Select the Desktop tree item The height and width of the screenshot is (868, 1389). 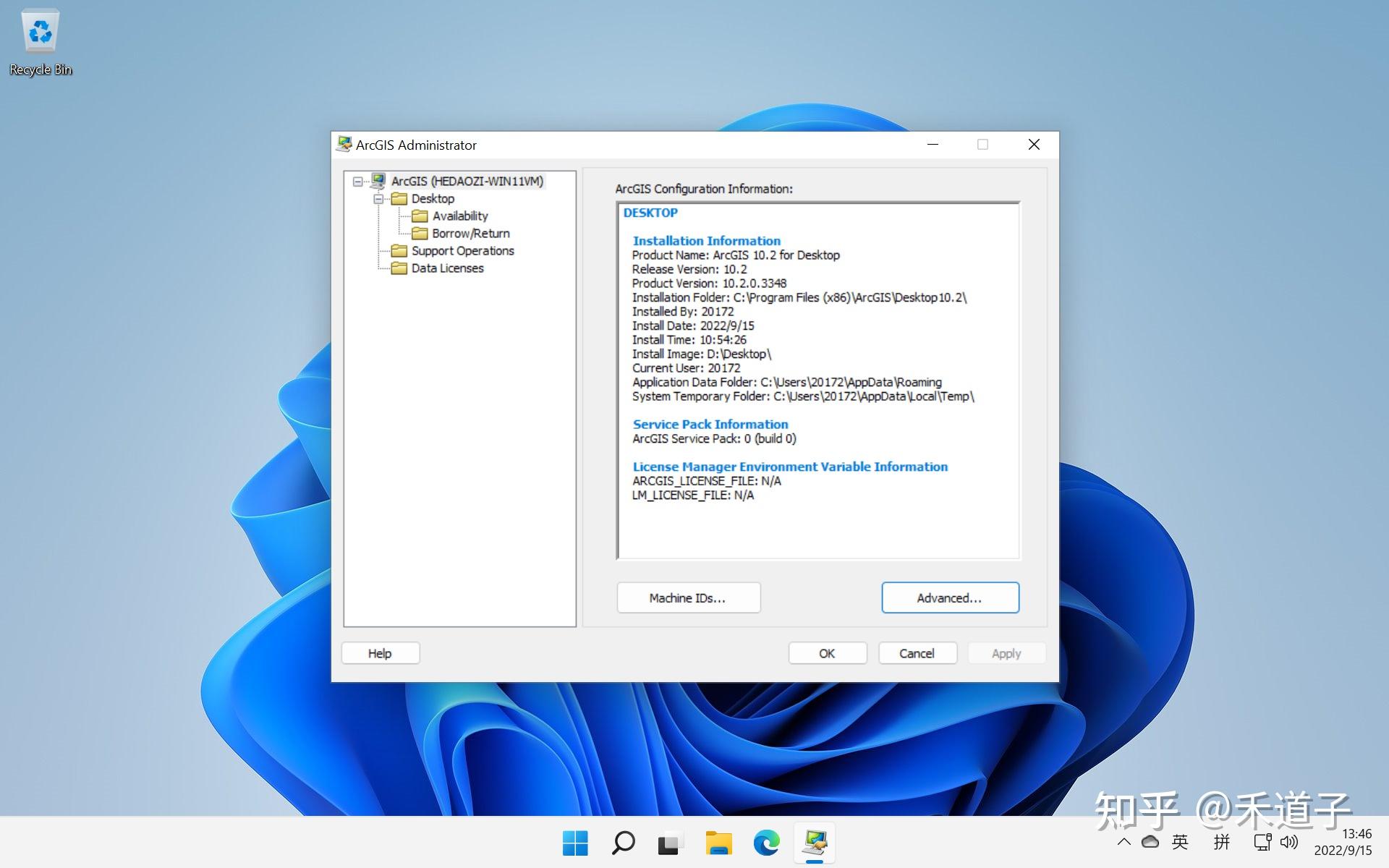tap(433, 199)
